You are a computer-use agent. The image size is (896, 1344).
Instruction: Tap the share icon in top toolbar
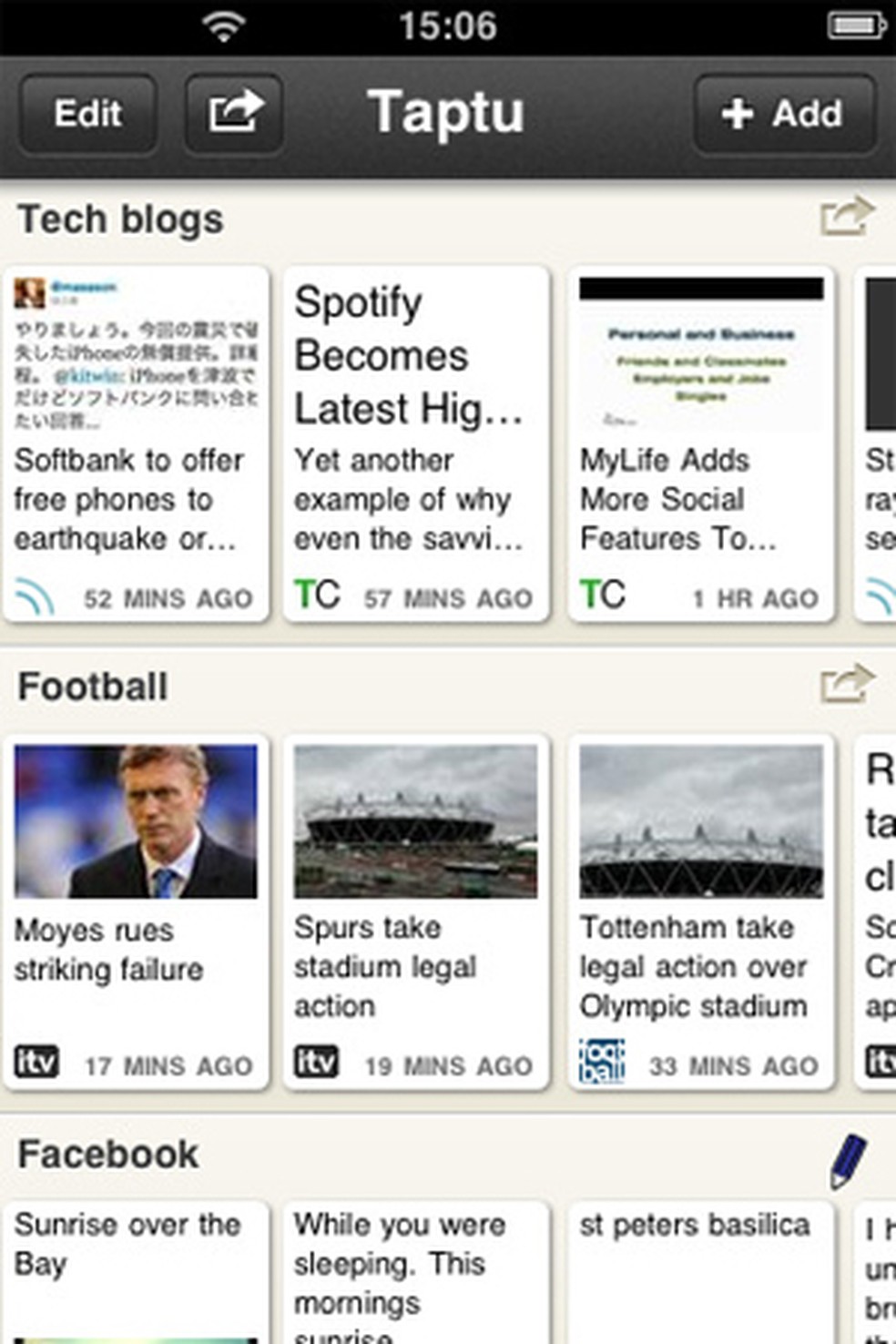[x=234, y=113]
